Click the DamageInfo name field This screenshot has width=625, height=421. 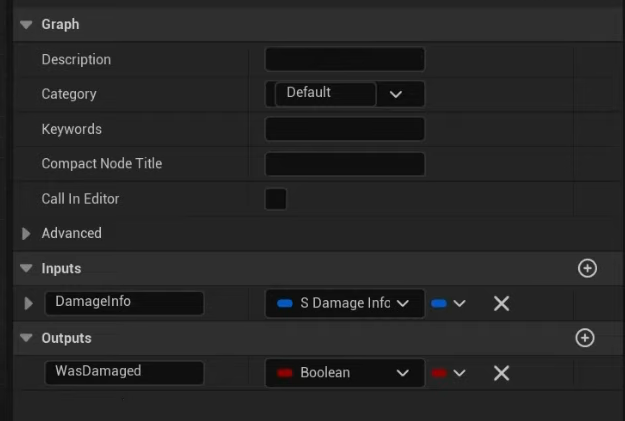tap(124, 302)
